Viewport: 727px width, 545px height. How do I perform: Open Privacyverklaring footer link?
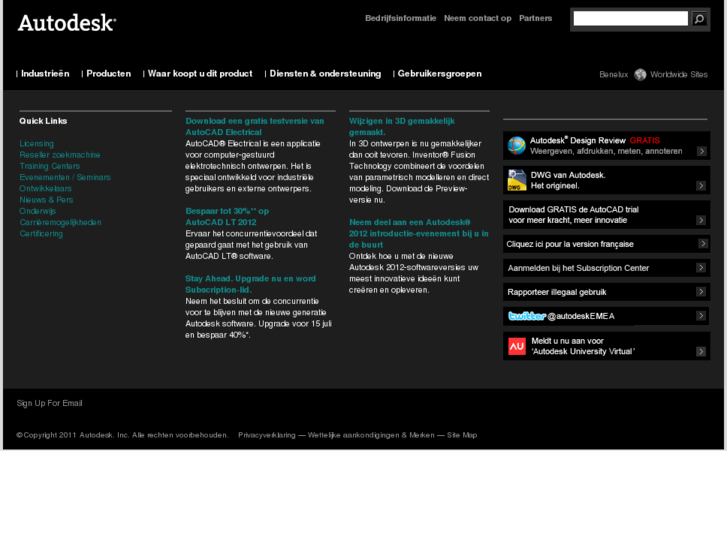(267, 435)
